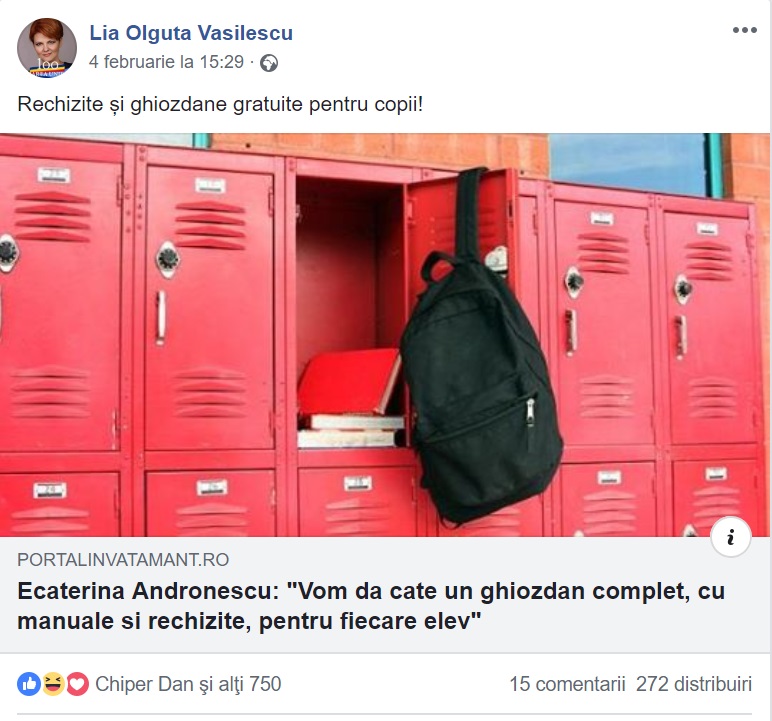Click the second line of the article title

[249, 622]
